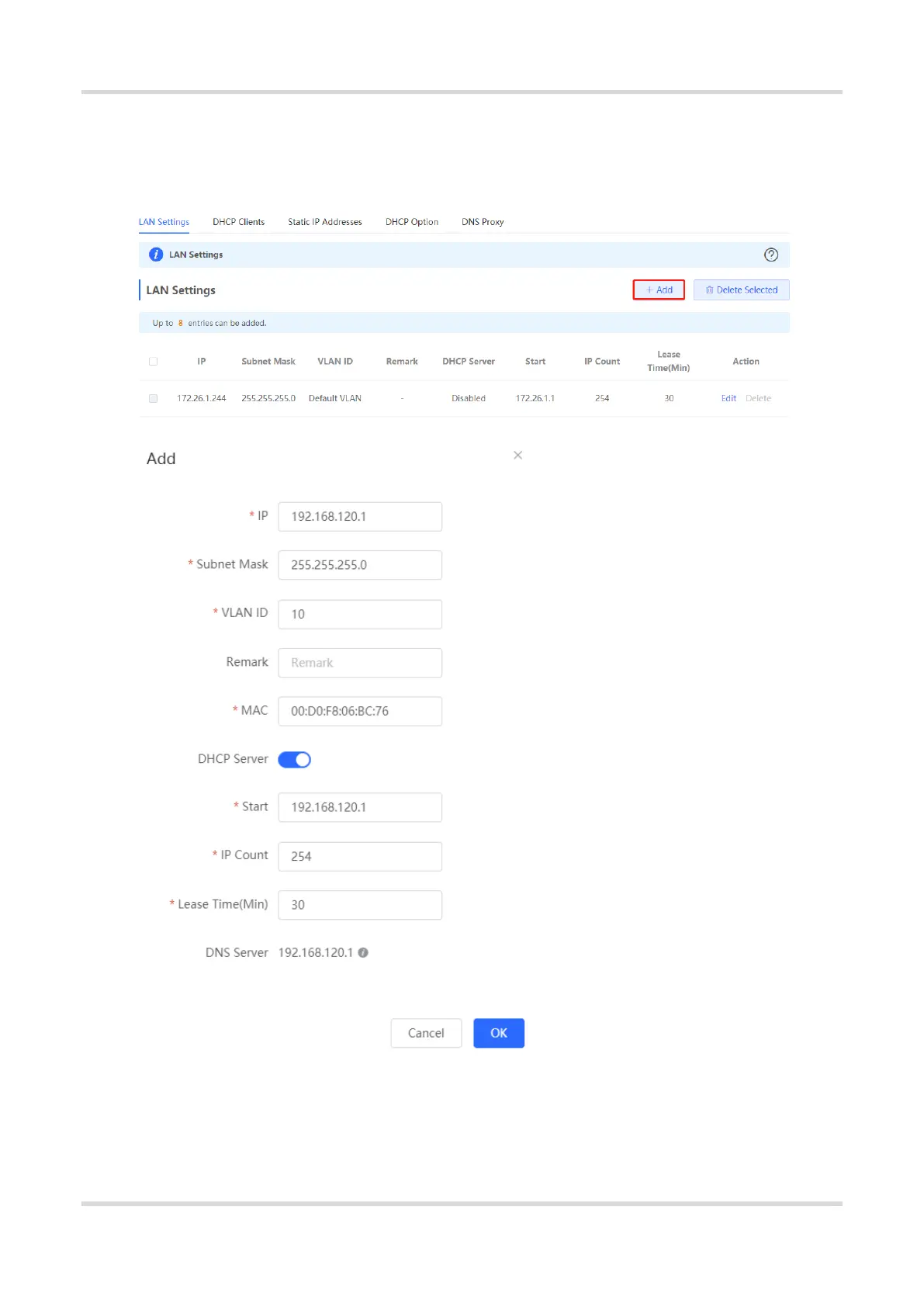Open the DHCP Clients tab
This screenshot has height=1307, width=924.
tap(239, 222)
